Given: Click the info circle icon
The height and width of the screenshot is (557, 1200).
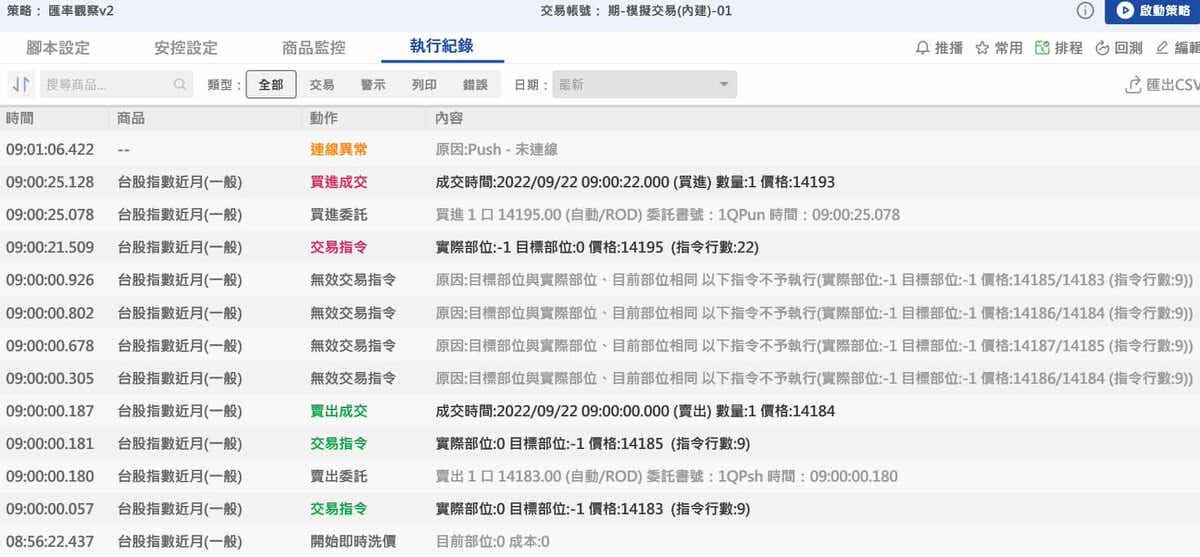Looking at the screenshot, I should (1085, 11).
